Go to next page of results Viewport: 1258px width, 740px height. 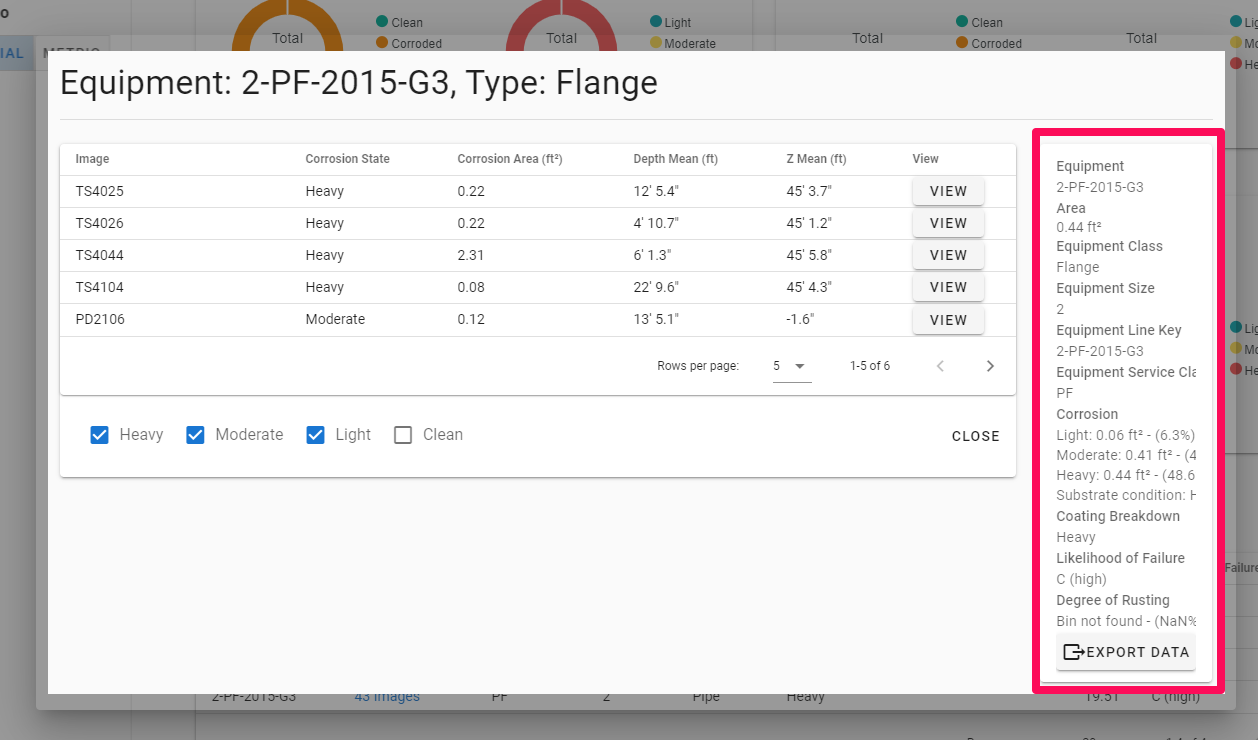pyautogui.click(x=990, y=366)
